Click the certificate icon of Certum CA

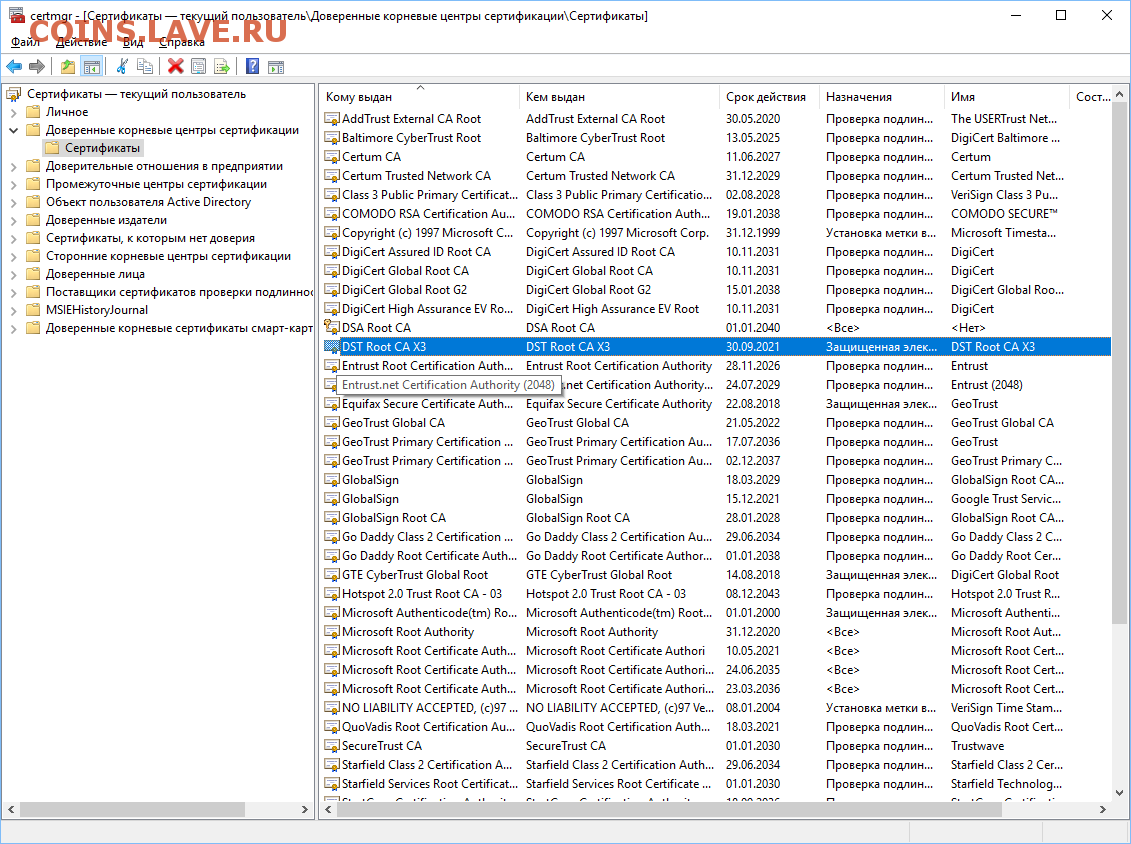point(332,157)
